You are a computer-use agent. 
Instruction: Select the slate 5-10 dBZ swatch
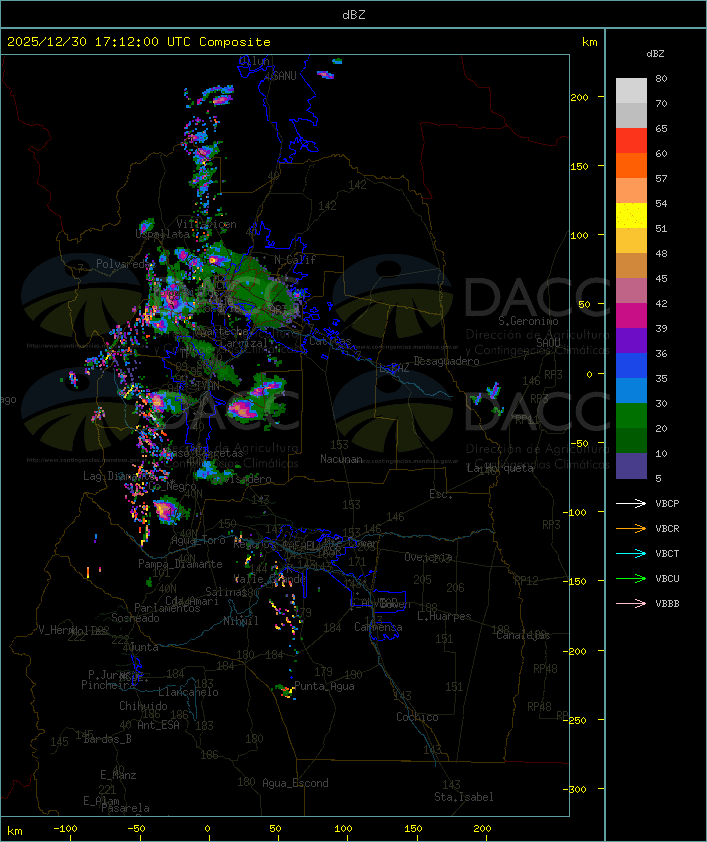coord(631,466)
